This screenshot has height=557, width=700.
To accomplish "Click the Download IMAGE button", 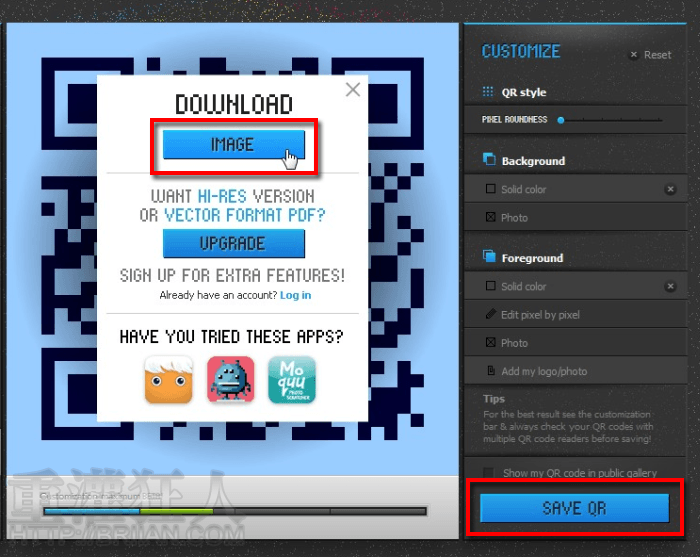I will (232, 145).
